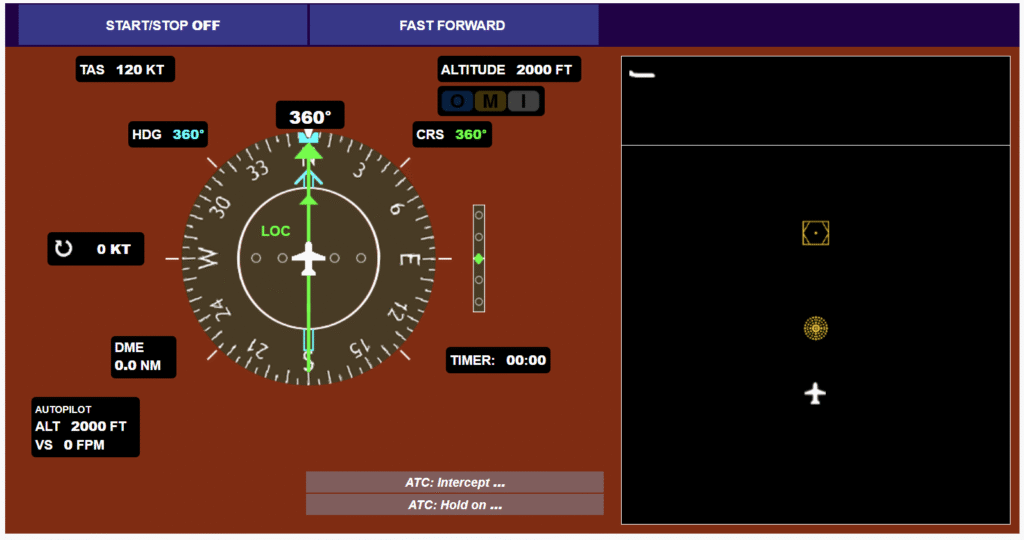The width and height of the screenshot is (1024, 540).
Task: Click the HDG 360° heading selector
Action: click(x=168, y=135)
